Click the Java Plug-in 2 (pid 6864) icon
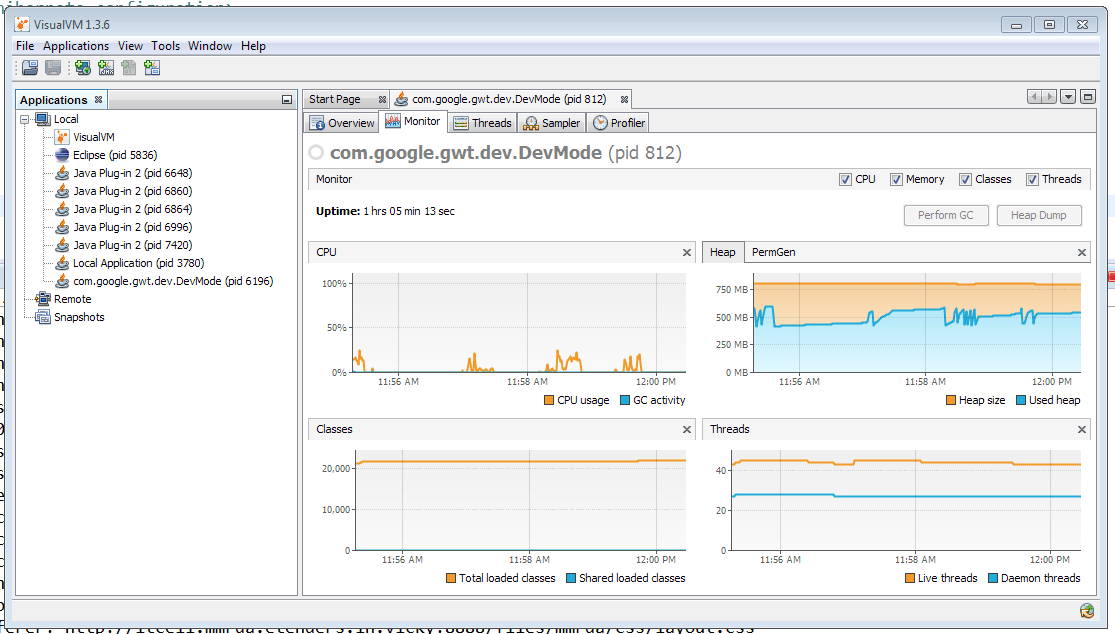This screenshot has height=634, width=1115. coord(63,209)
